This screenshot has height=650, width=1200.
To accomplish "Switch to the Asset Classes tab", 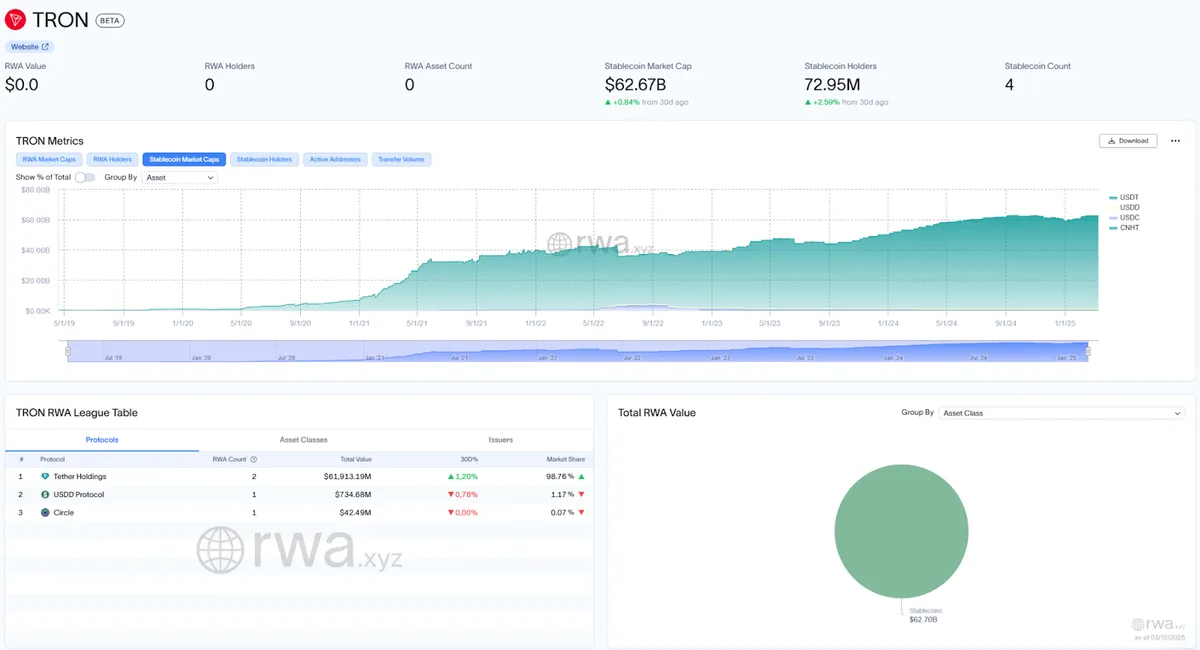I will (x=303, y=440).
